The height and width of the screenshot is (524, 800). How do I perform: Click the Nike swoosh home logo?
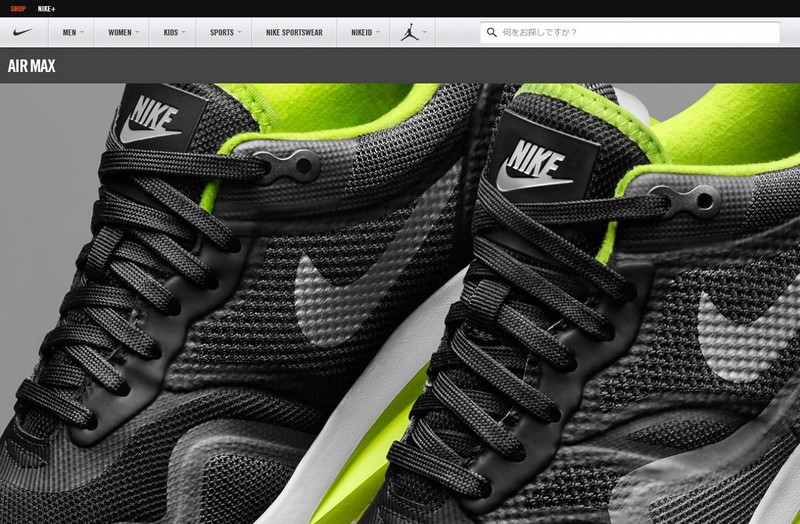23,32
